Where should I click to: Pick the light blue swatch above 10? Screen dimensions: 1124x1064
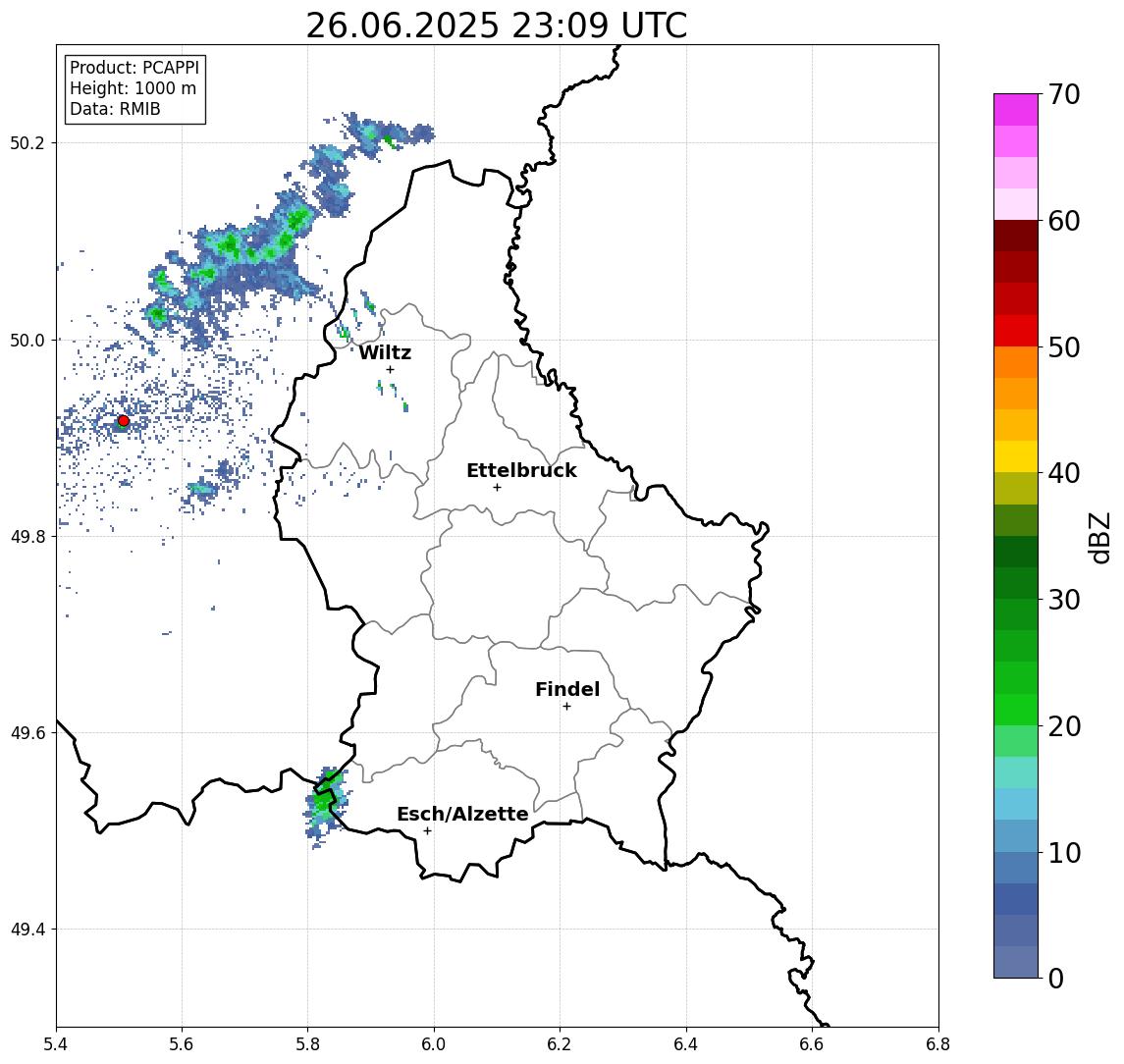pyautogui.click(x=1016, y=836)
